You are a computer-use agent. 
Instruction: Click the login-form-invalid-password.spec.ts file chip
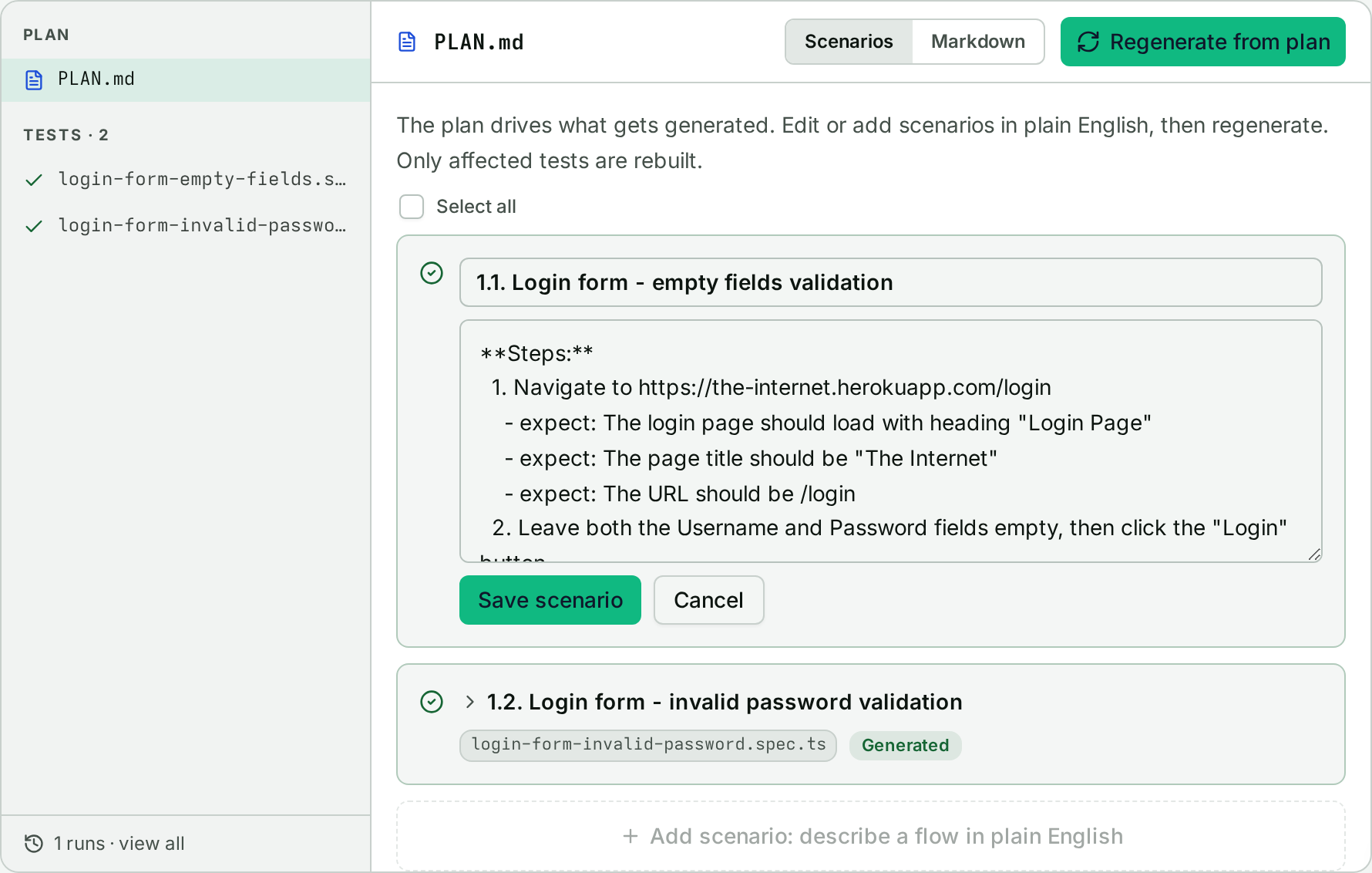pyautogui.click(x=648, y=745)
